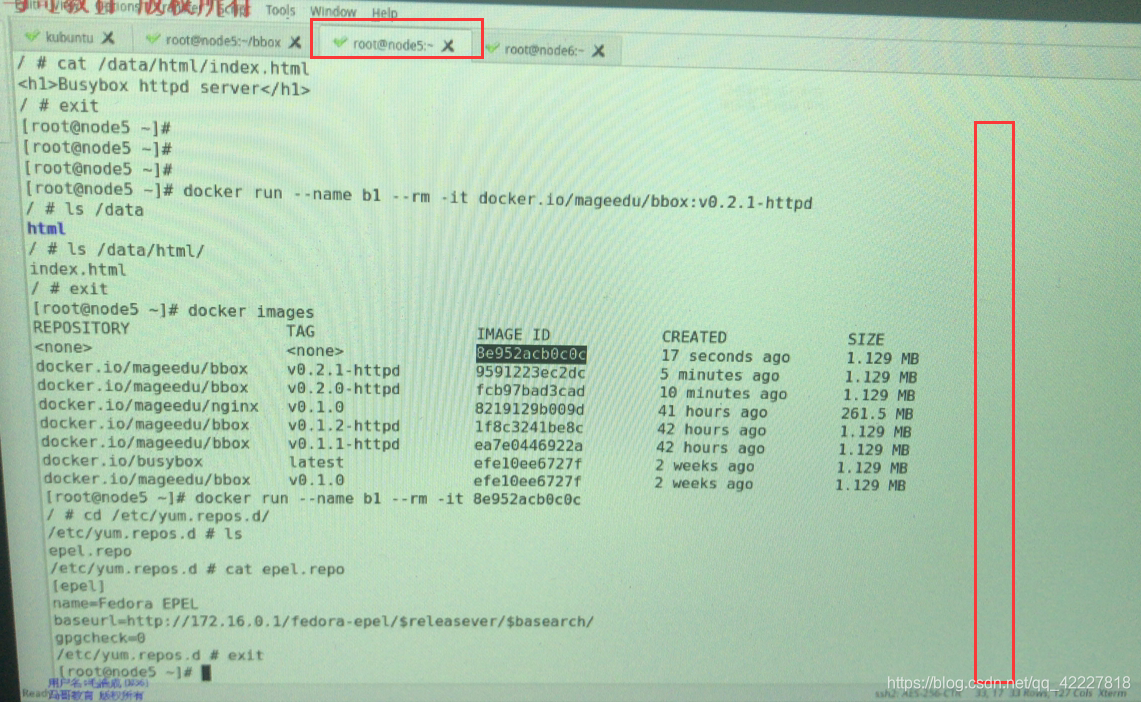Close the root@node5:~/bbox tab
The width and height of the screenshot is (1141, 702).
(295, 42)
